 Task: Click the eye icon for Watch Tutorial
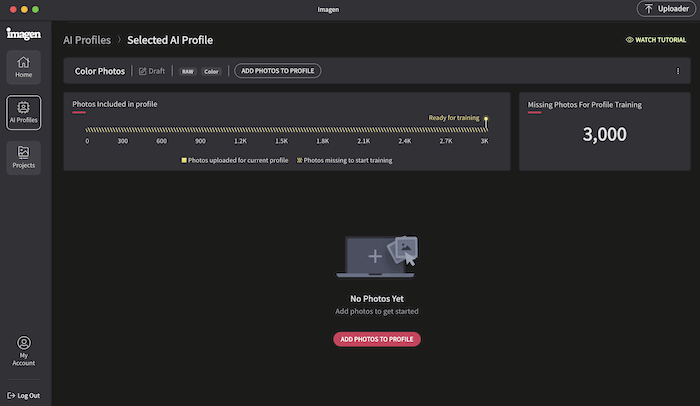(x=629, y=40)
